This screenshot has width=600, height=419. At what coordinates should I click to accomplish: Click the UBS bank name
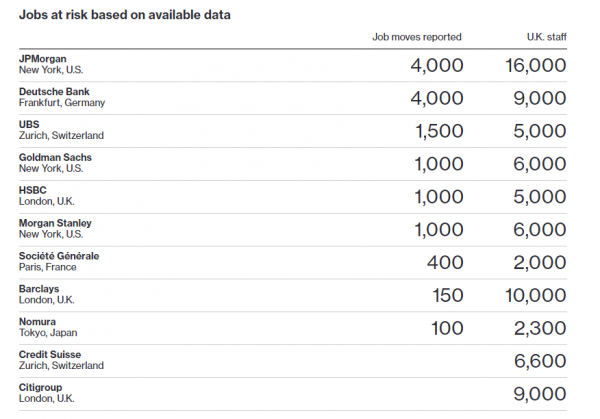29,125
